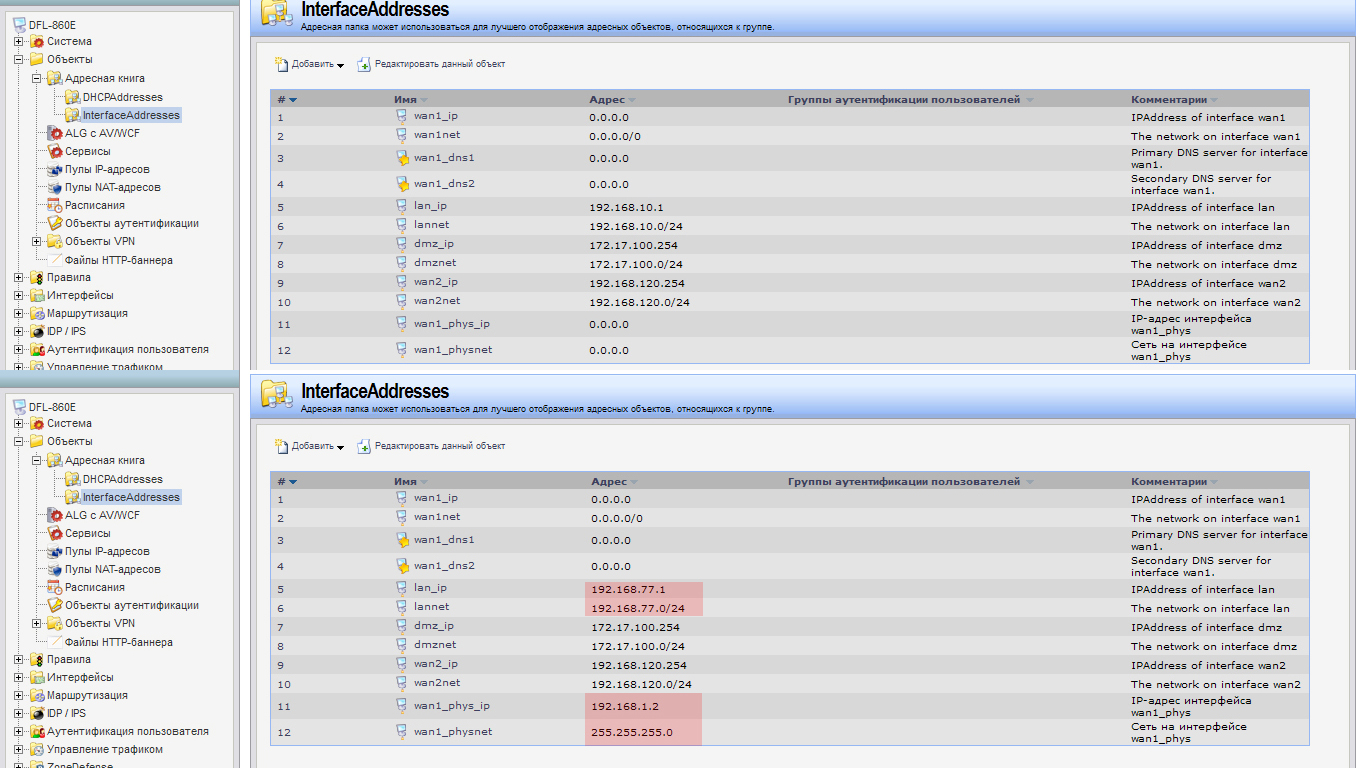Click wan1_phys_ip row icon in lower table

[x=402, y=706]
